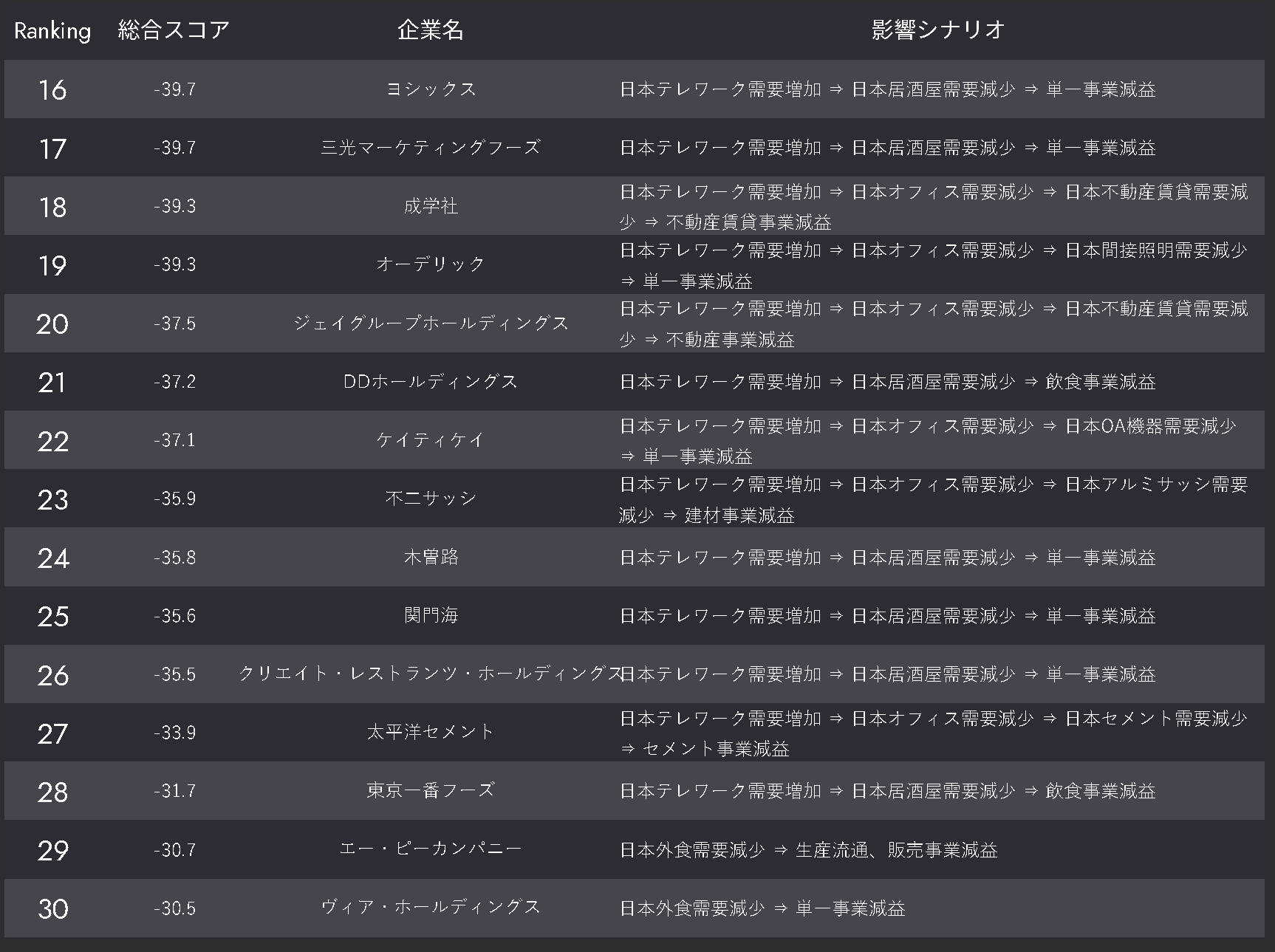Click scenario text in ヴィア・ホールディングス row
The image size is (1275, 952).
click(x=762, y=908)
